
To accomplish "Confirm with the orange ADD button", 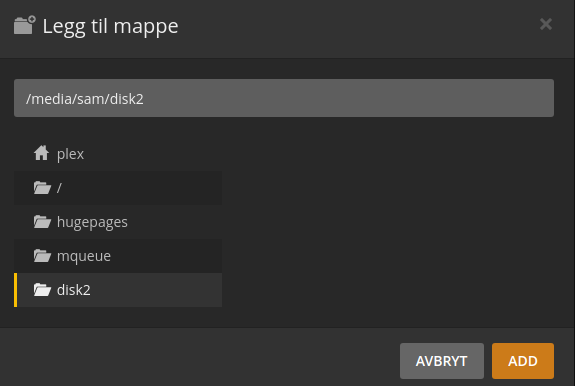I will point(523,361).
